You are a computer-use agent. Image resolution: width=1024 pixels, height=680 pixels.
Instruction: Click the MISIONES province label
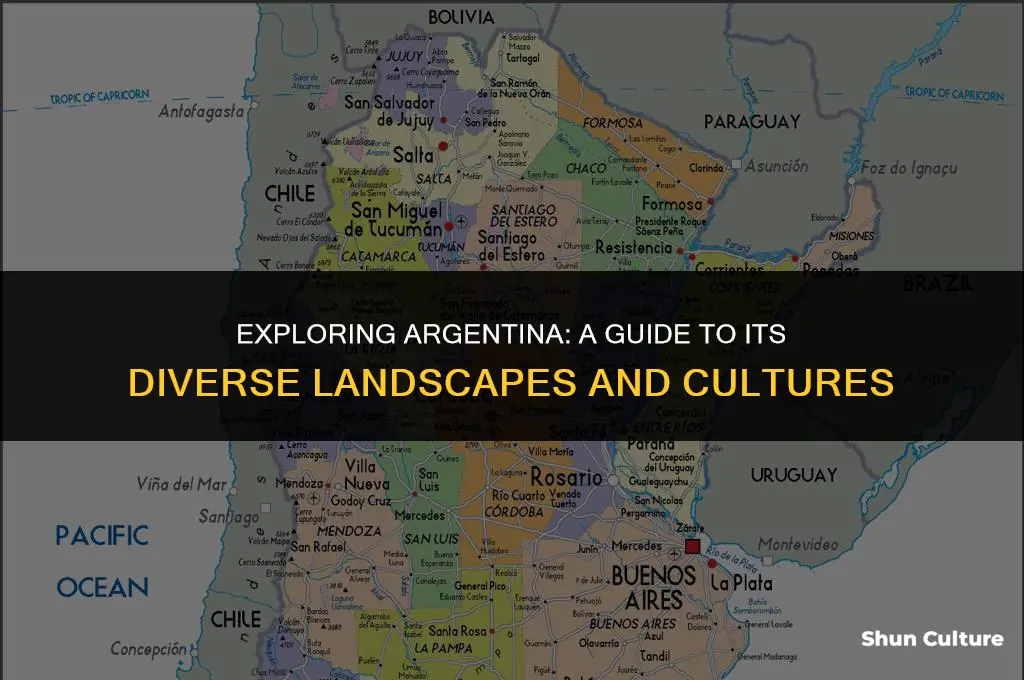(x=852, y=236)
